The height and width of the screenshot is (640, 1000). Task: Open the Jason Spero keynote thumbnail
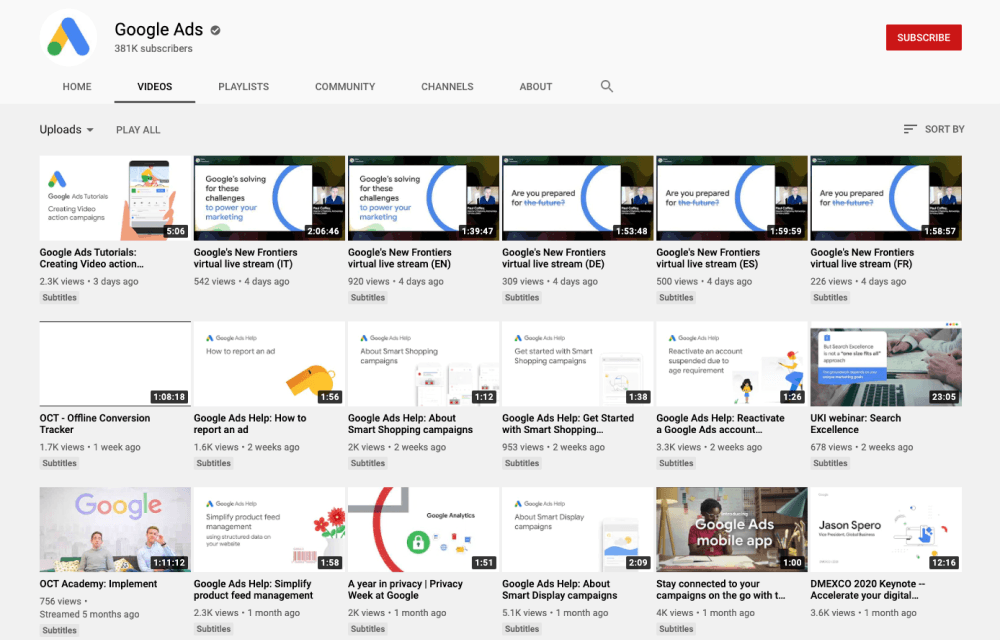pyautogui.click(x=886, y=530)
